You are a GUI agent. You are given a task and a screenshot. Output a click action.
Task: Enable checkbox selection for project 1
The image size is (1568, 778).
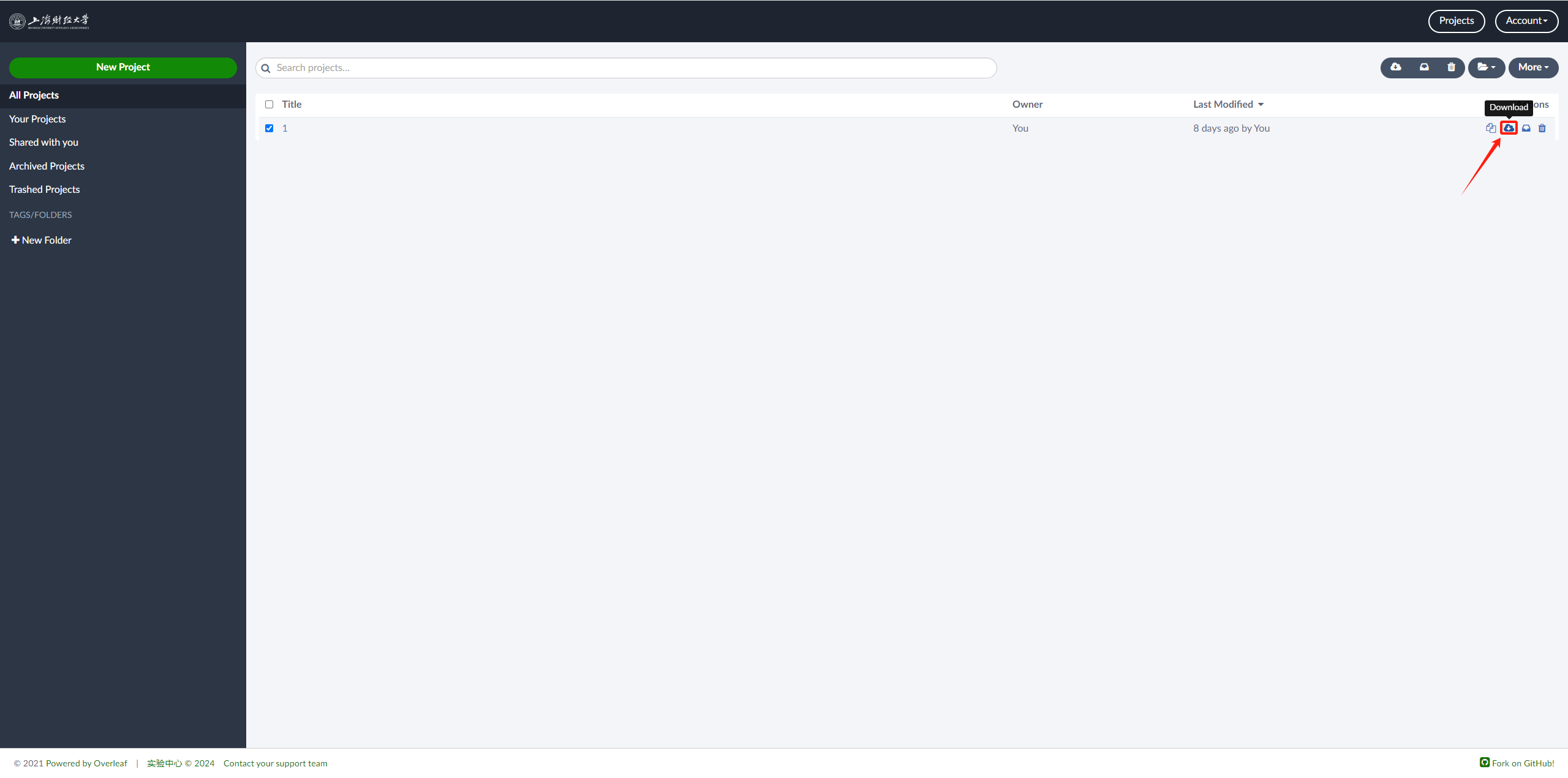click(269, 128)
